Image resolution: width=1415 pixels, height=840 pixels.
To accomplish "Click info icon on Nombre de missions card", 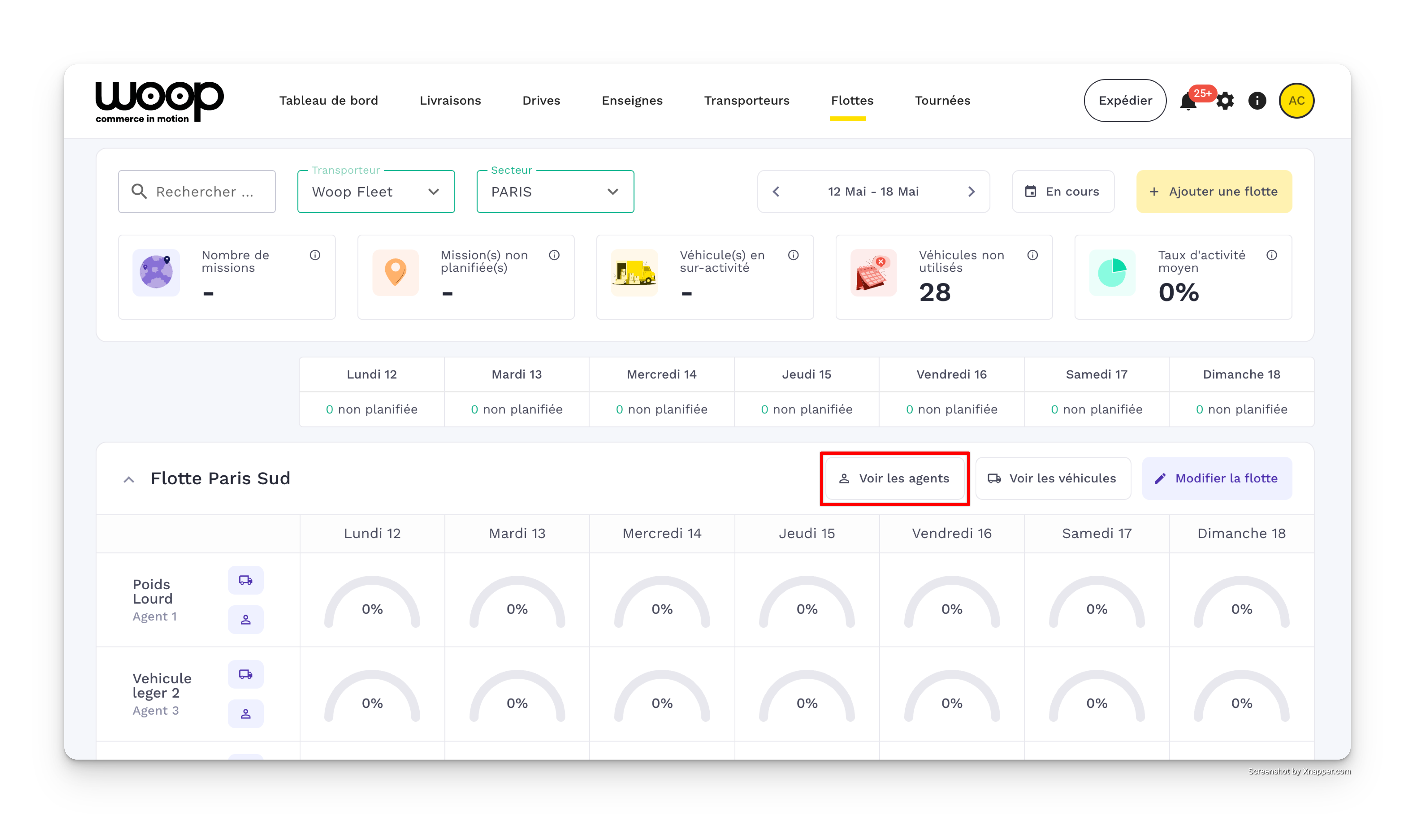I will (x=315, y=255).
